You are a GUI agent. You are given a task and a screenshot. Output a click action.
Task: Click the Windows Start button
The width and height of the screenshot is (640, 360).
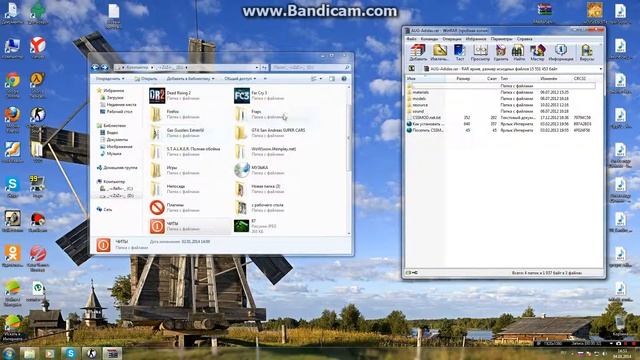coord(9,353)
